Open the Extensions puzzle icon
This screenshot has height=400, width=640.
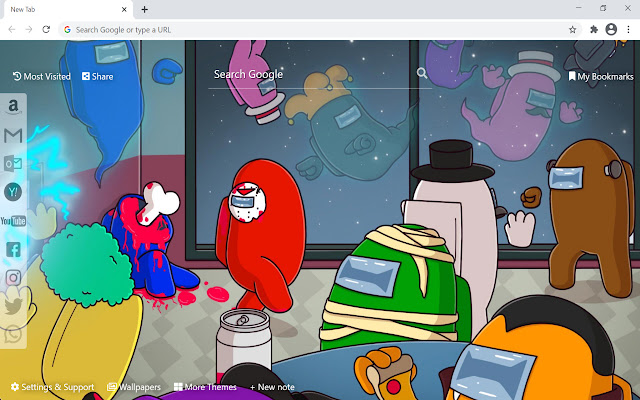[x=594, y=29]
